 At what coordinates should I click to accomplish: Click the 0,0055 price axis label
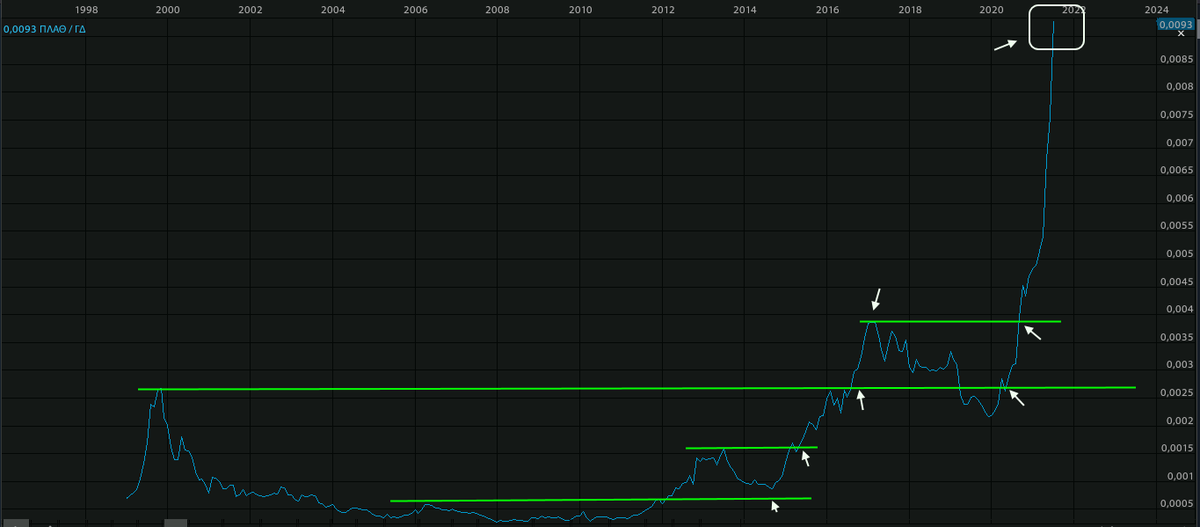1179,226
